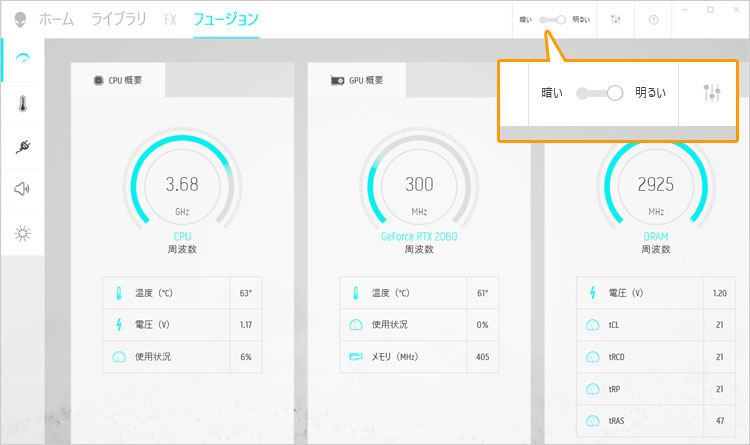Click the GPU usage value 0%

click(483, 325)
